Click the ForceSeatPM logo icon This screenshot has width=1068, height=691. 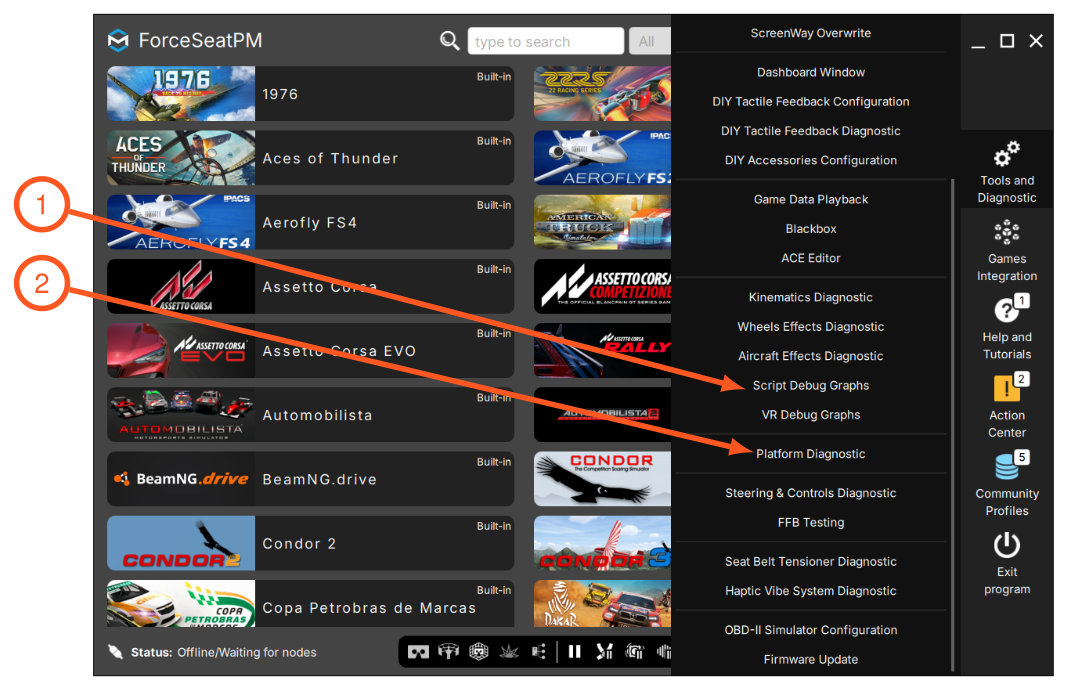[x=118, y=40]
